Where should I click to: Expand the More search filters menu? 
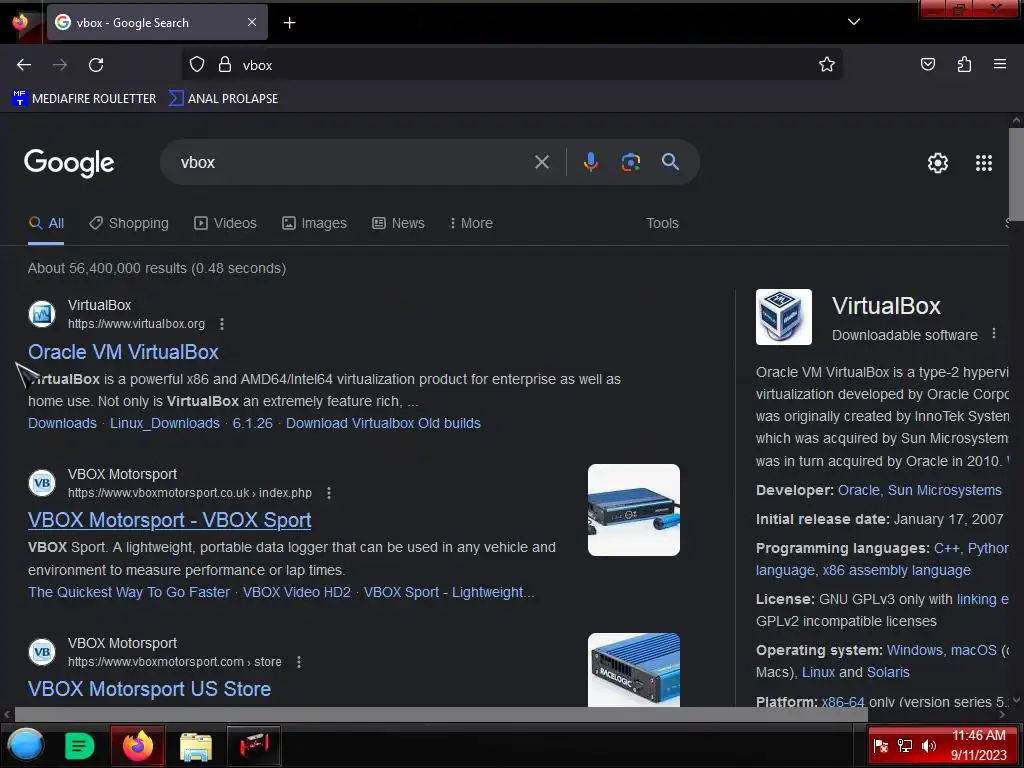click(x=471, y=223)
